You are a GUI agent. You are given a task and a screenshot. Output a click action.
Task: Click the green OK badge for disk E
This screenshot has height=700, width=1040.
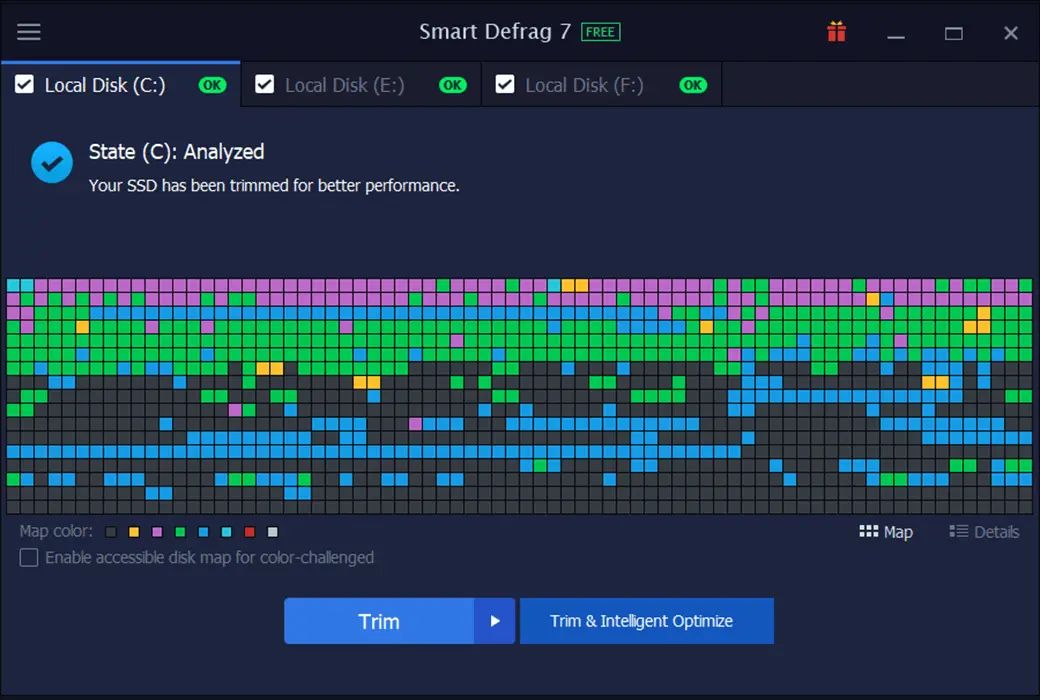coord(452,85)
